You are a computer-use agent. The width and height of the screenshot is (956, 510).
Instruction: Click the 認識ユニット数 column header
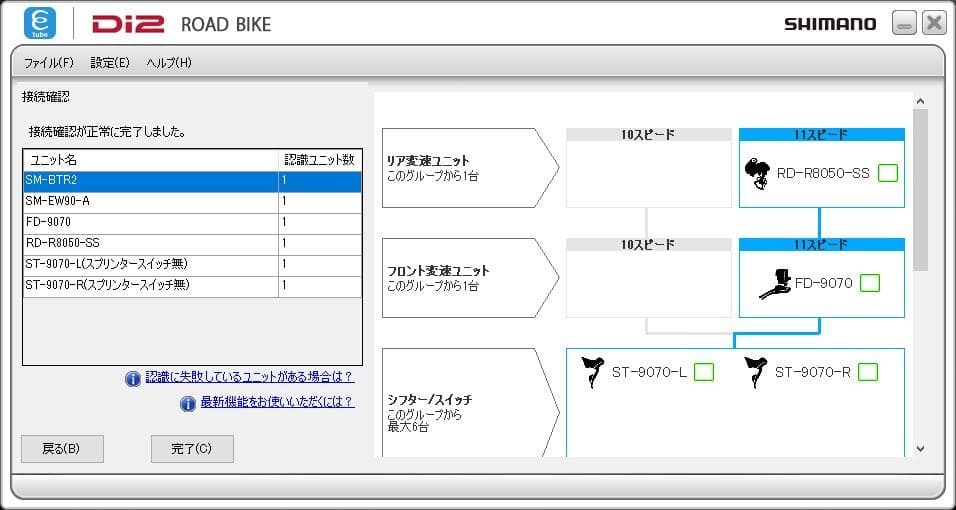(320, 160)
